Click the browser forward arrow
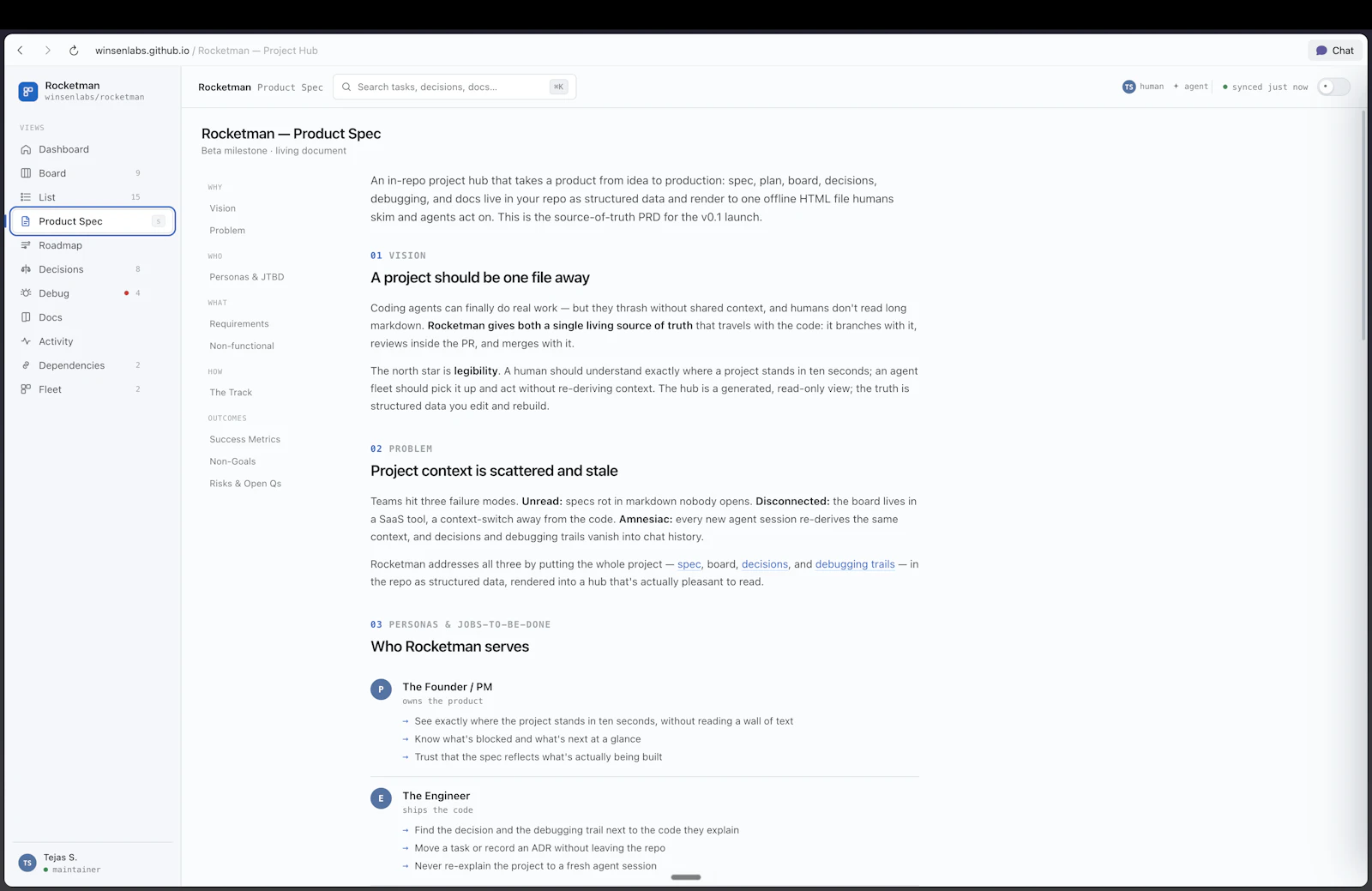 point(47,51)
